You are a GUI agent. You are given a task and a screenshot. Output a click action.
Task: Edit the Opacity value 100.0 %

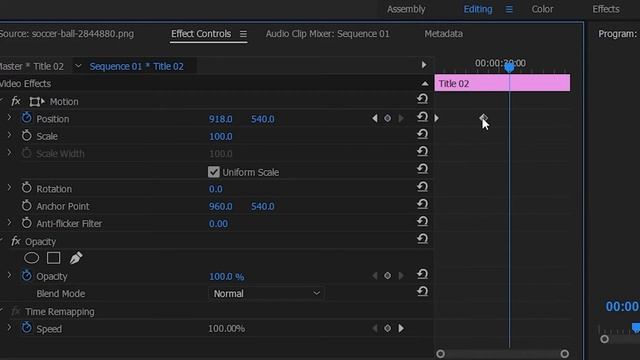[227, 277]
